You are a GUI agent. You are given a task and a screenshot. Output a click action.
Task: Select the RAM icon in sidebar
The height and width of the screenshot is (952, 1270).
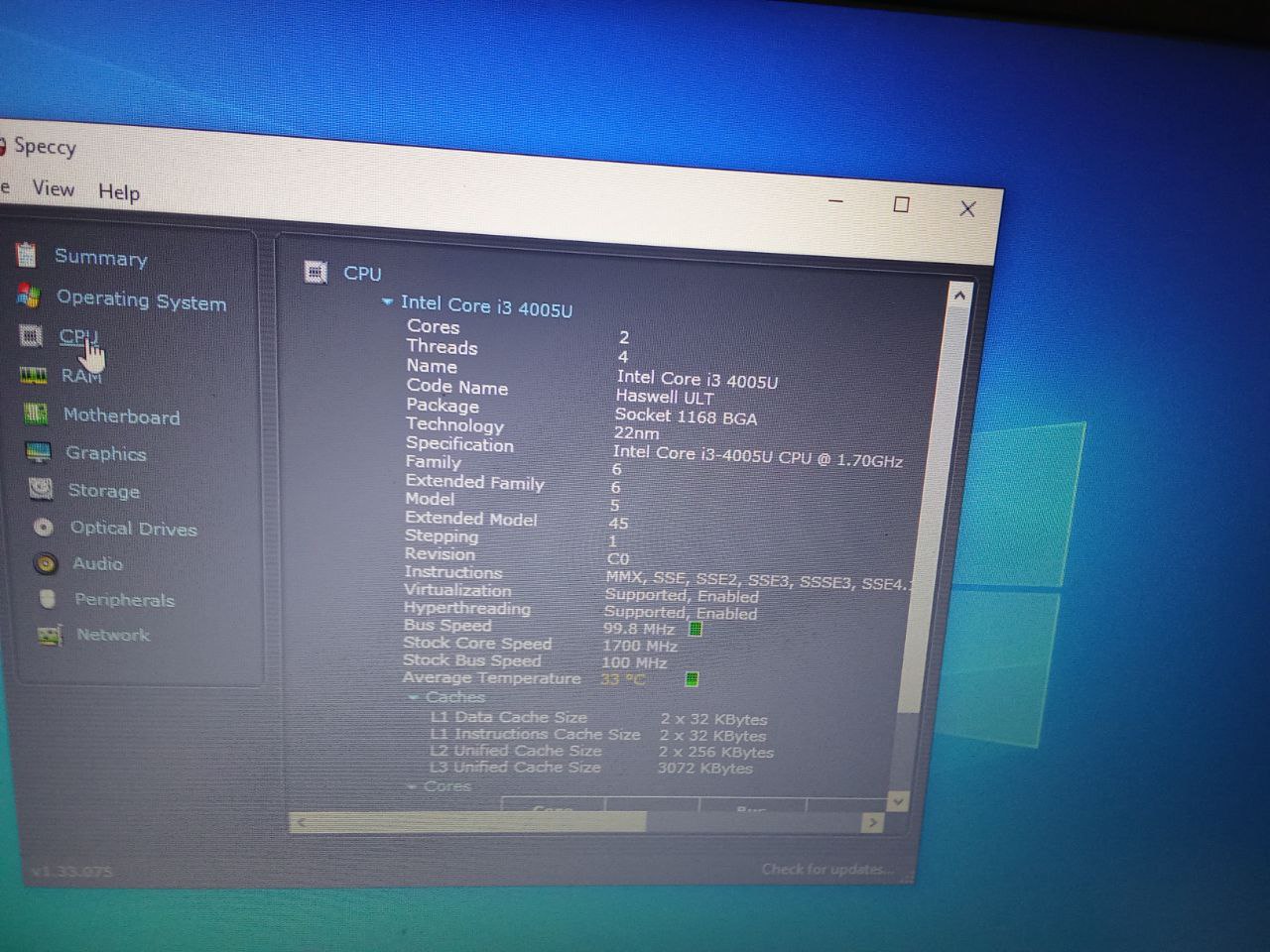[33, 375]
